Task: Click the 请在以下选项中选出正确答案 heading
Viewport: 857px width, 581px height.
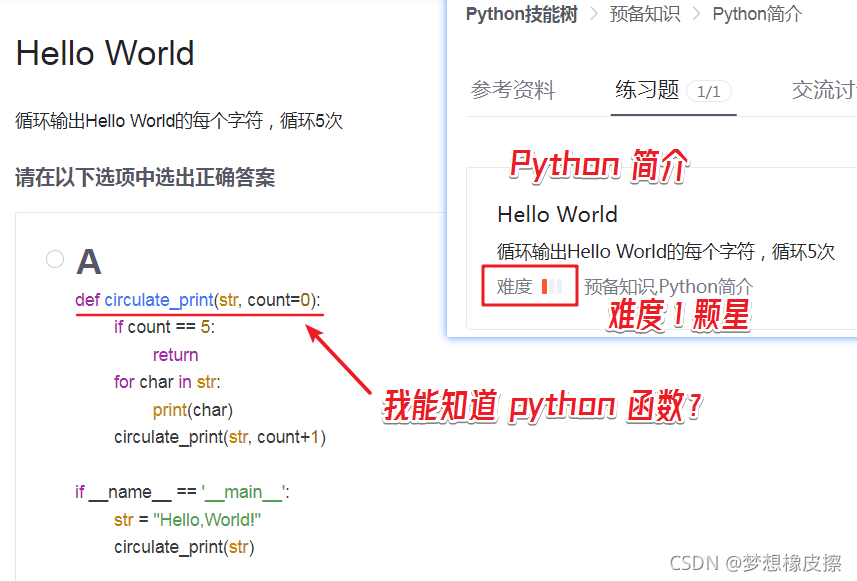Action: 145,178
